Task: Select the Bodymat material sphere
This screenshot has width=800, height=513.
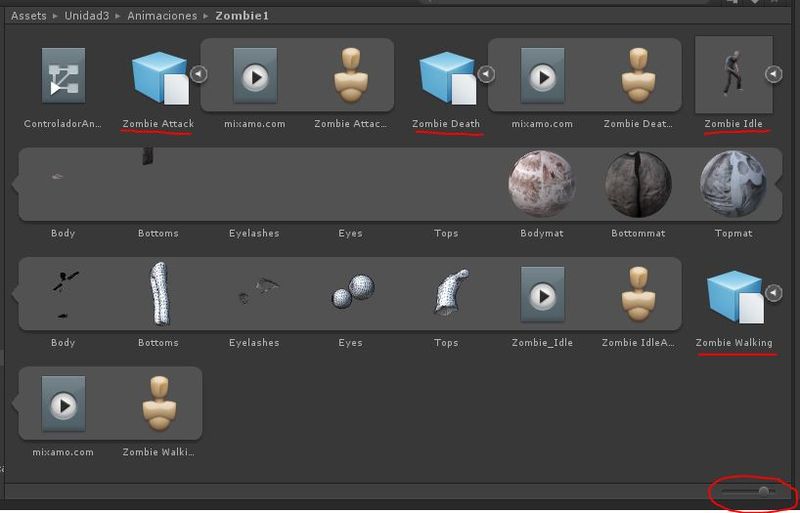Action: (542, 184)
